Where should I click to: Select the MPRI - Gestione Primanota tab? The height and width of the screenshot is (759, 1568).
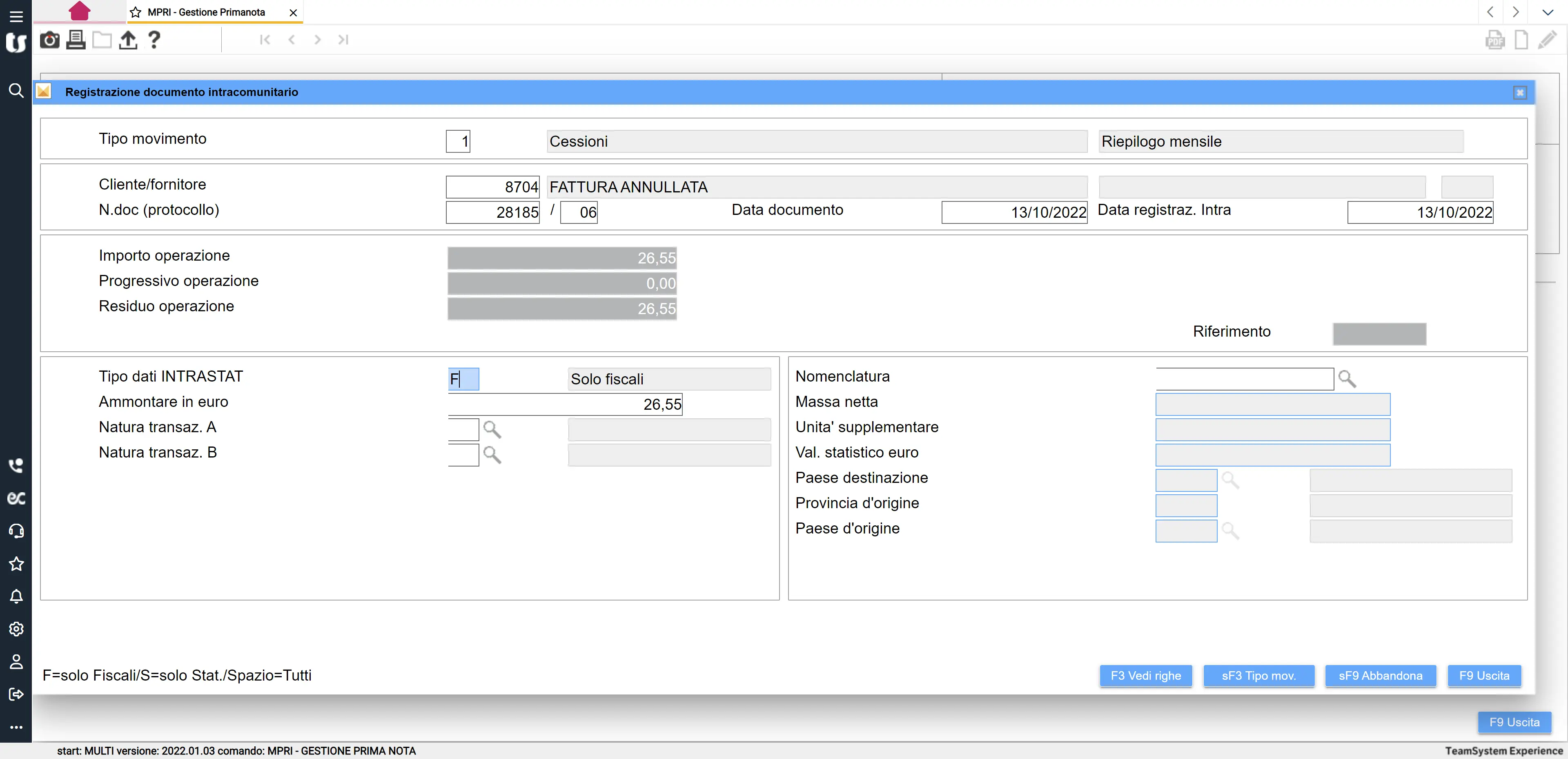pyautogui.click(x=206, y=12)
